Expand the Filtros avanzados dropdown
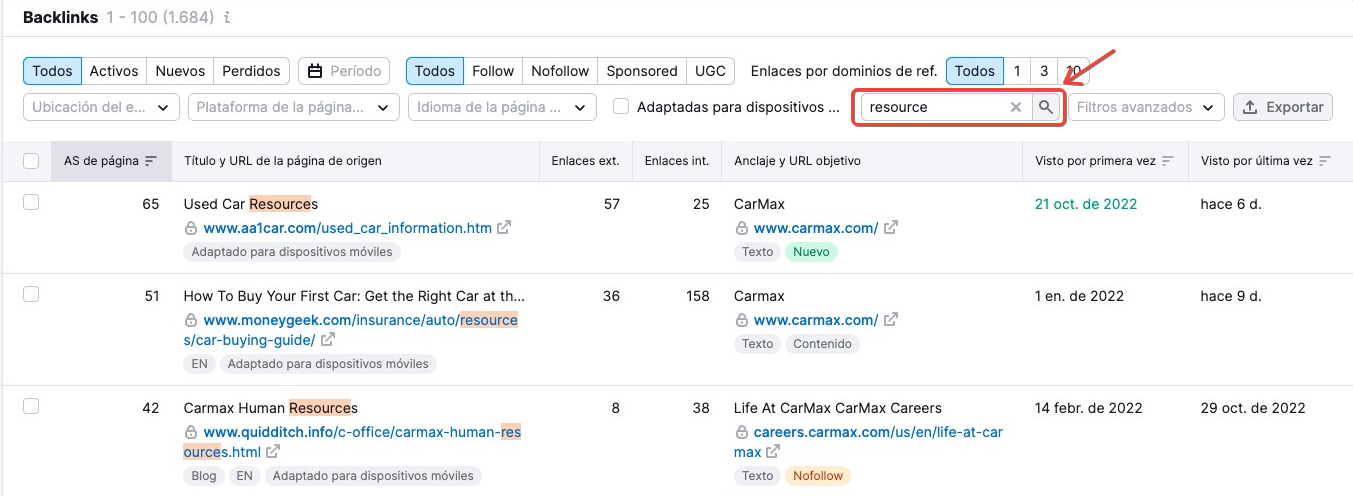The image size is (1353, 496). [1146, 107]
